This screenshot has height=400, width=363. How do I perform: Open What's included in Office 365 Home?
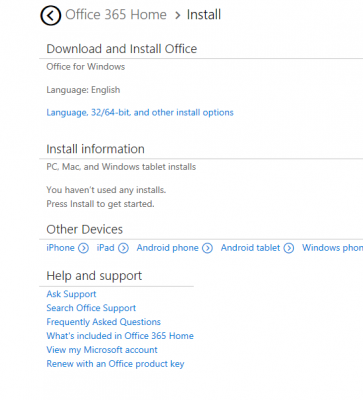click(120, 336)
